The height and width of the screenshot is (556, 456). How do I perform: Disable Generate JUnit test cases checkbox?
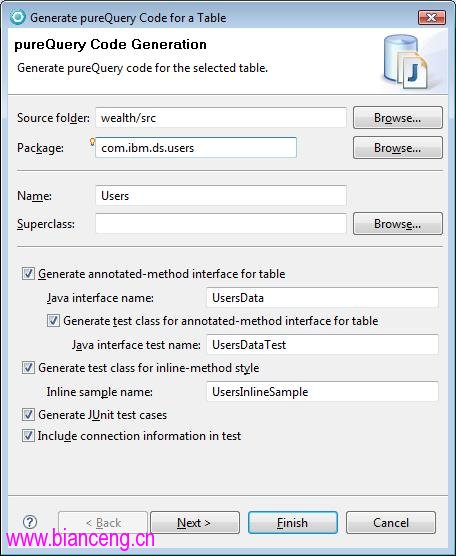pyautogui.click(x=28, y=415)
